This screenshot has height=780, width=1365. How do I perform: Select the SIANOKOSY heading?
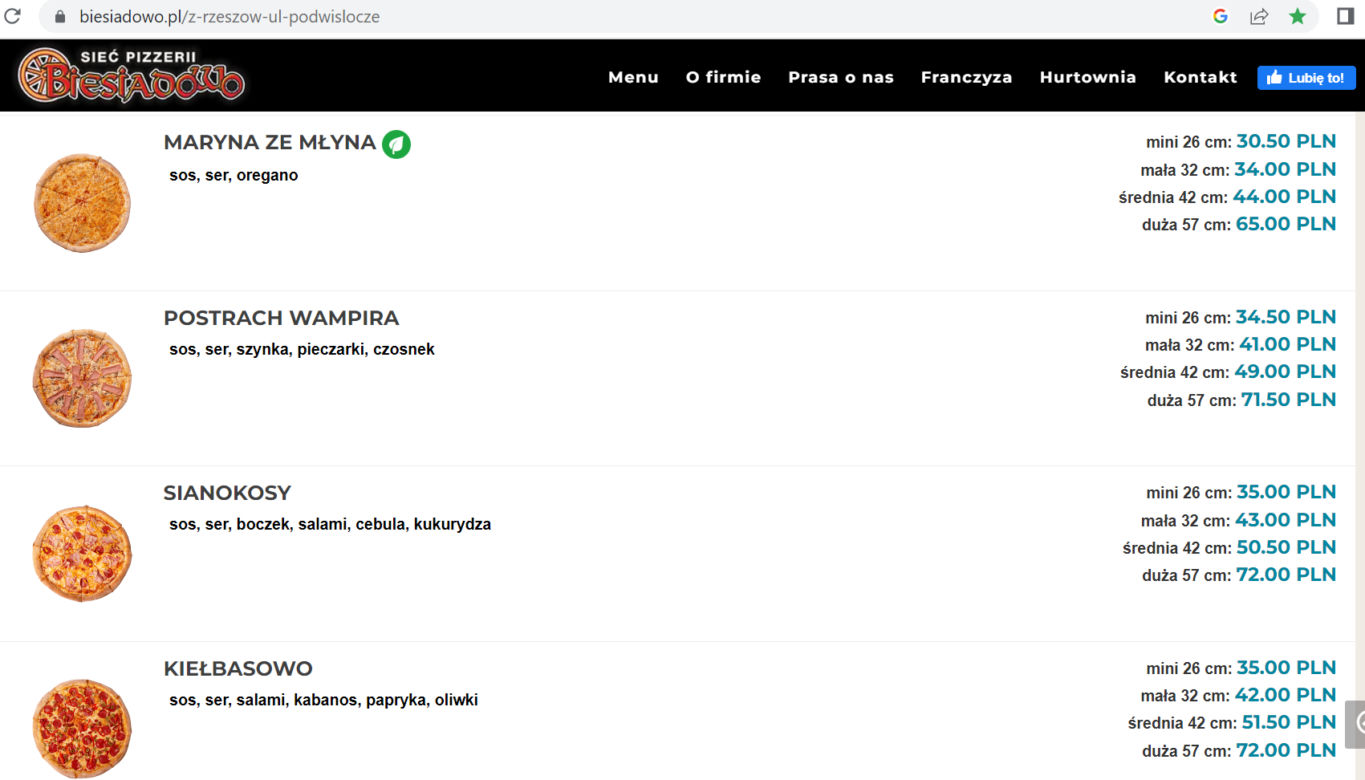[227, 493]
